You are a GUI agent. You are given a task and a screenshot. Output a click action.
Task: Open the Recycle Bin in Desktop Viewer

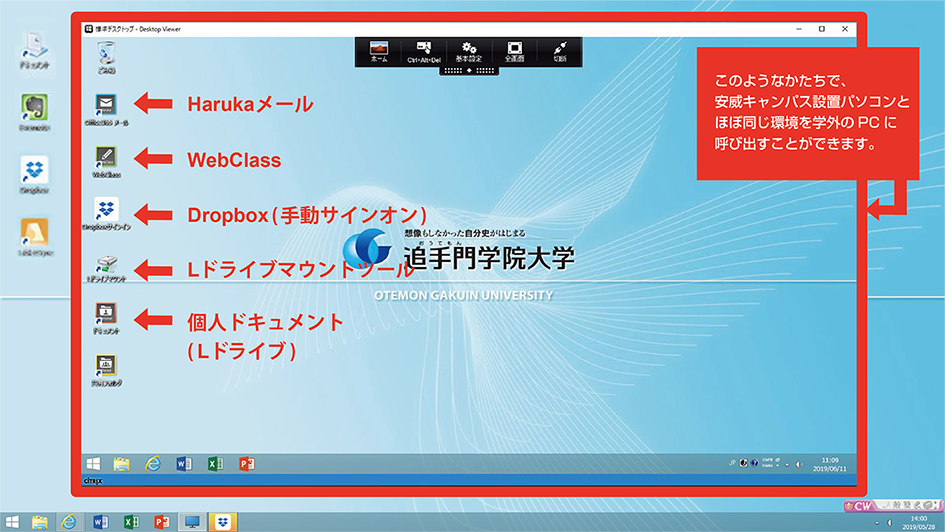[x=106, y=57]
